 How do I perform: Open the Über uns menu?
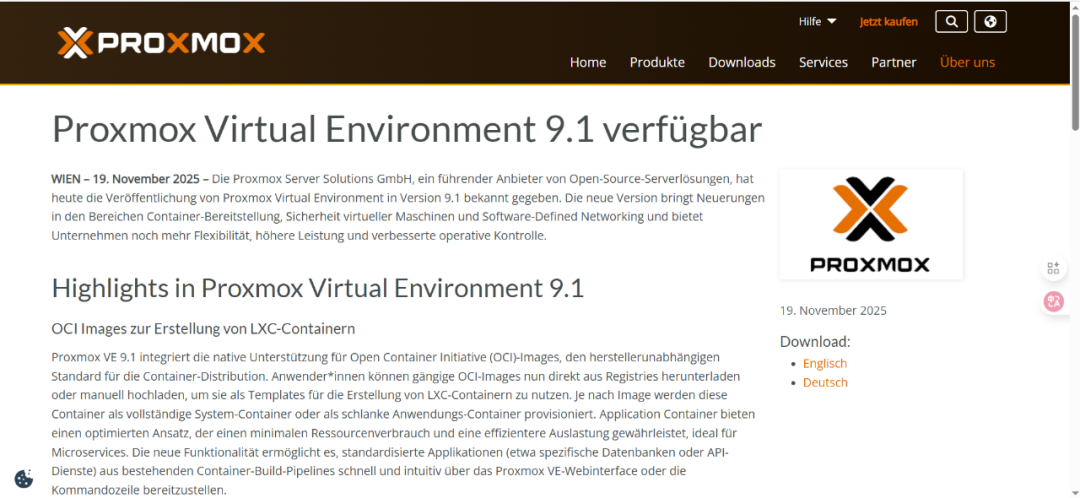coord(967,62)
